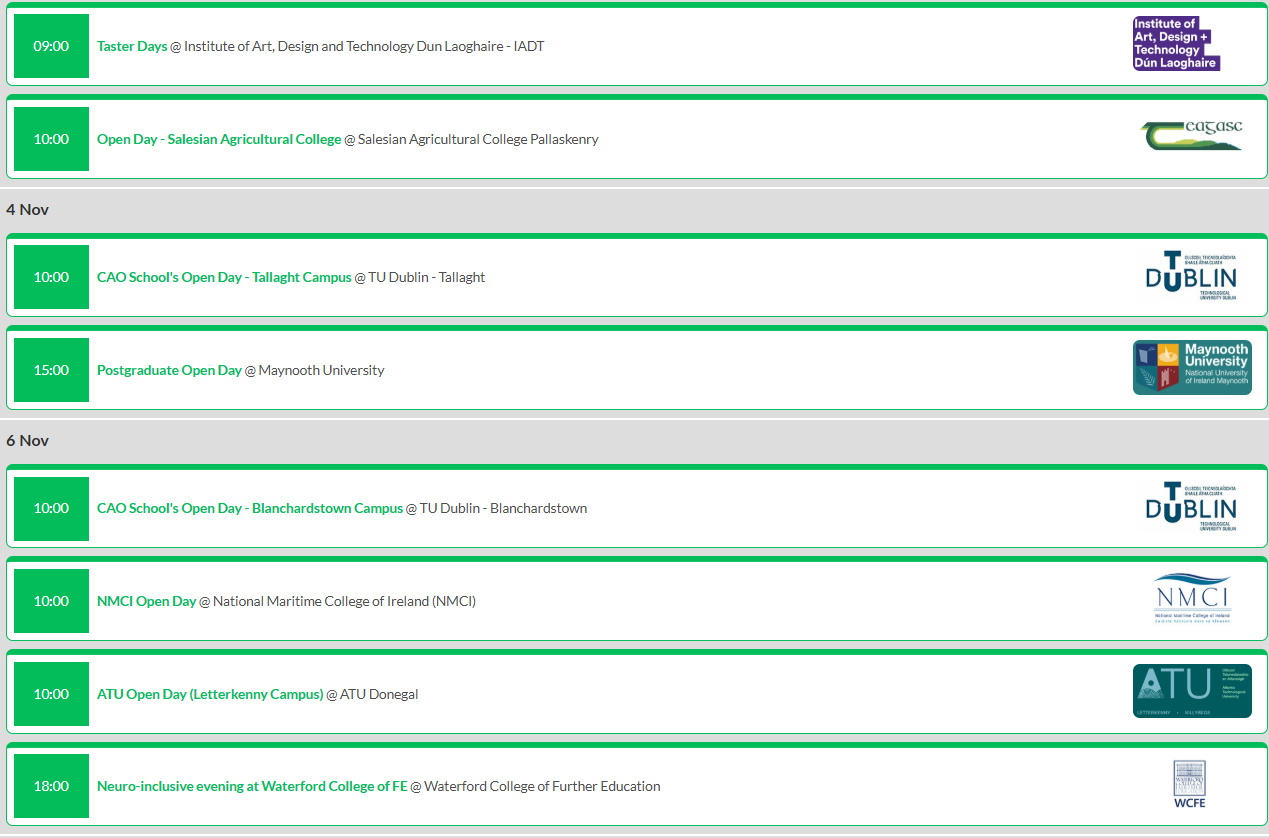This screenshot has height=838, width=1269.
Task: Open CAO School's Open Day - Tallaght Campus
Action: pos(224,277)
